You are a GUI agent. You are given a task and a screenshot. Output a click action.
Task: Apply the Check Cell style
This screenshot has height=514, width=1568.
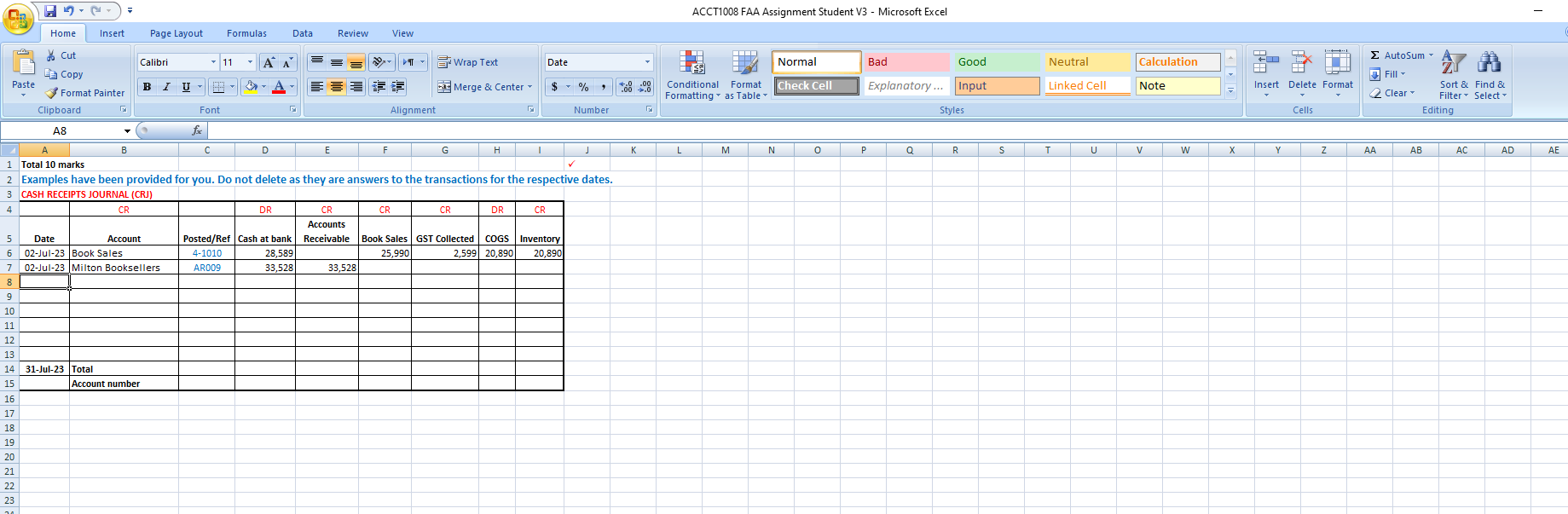[x=816, y=86]
